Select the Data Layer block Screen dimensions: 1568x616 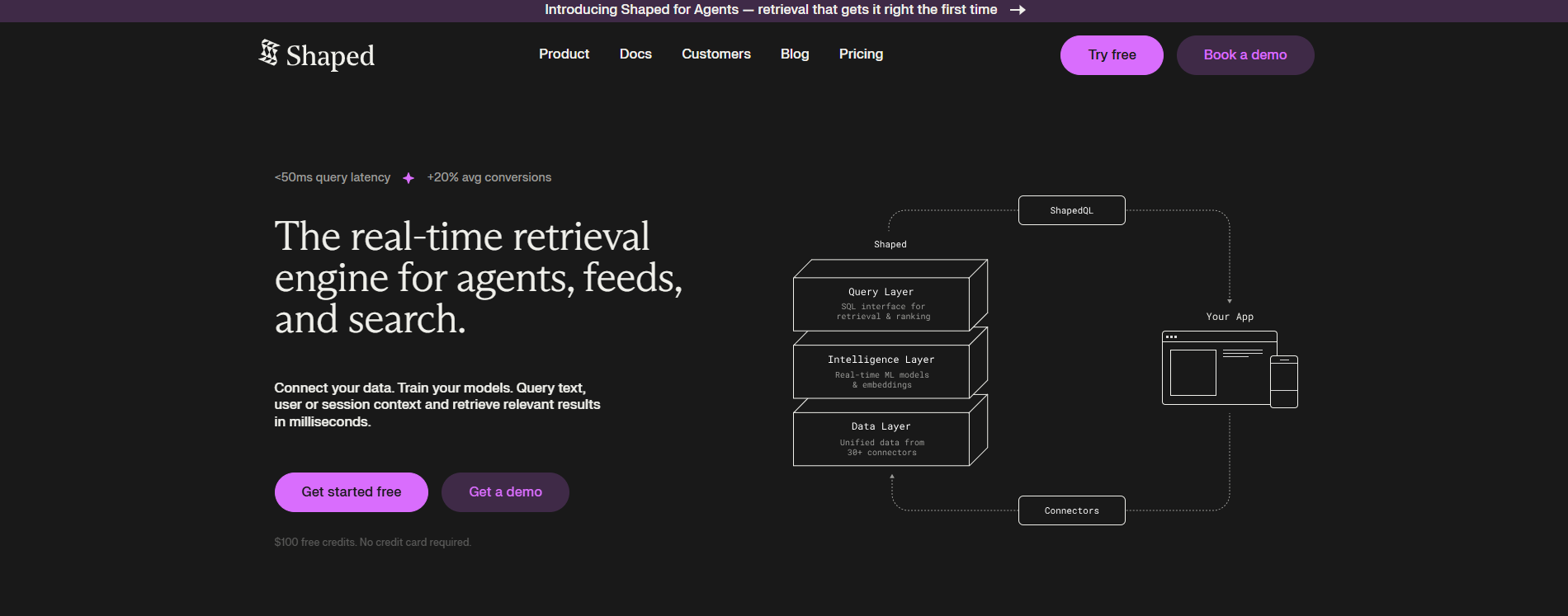(x=881, y=439)
